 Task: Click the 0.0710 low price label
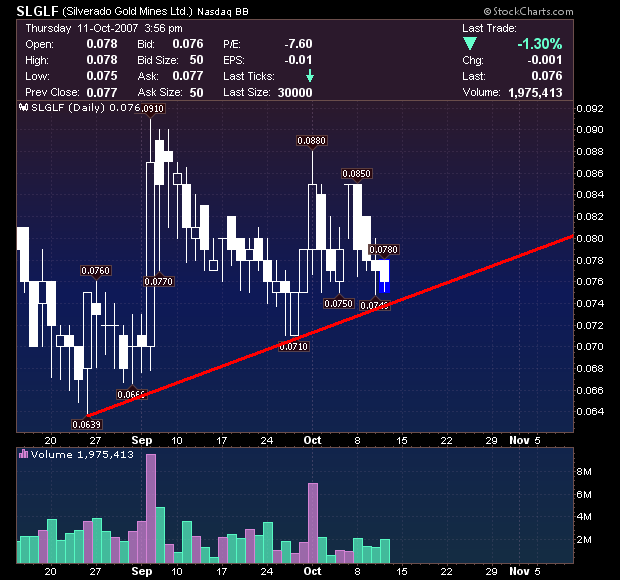pyautogui.click(x=293, y=347)
